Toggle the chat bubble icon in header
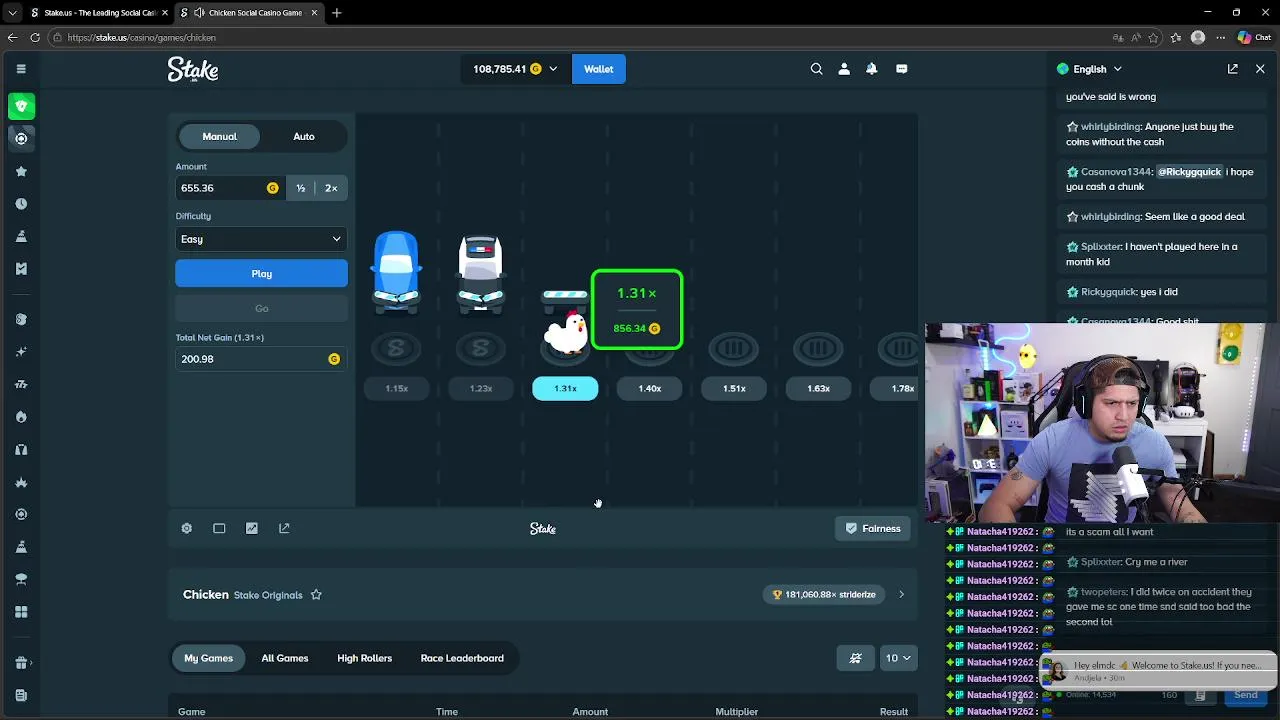 pos(902,69)
